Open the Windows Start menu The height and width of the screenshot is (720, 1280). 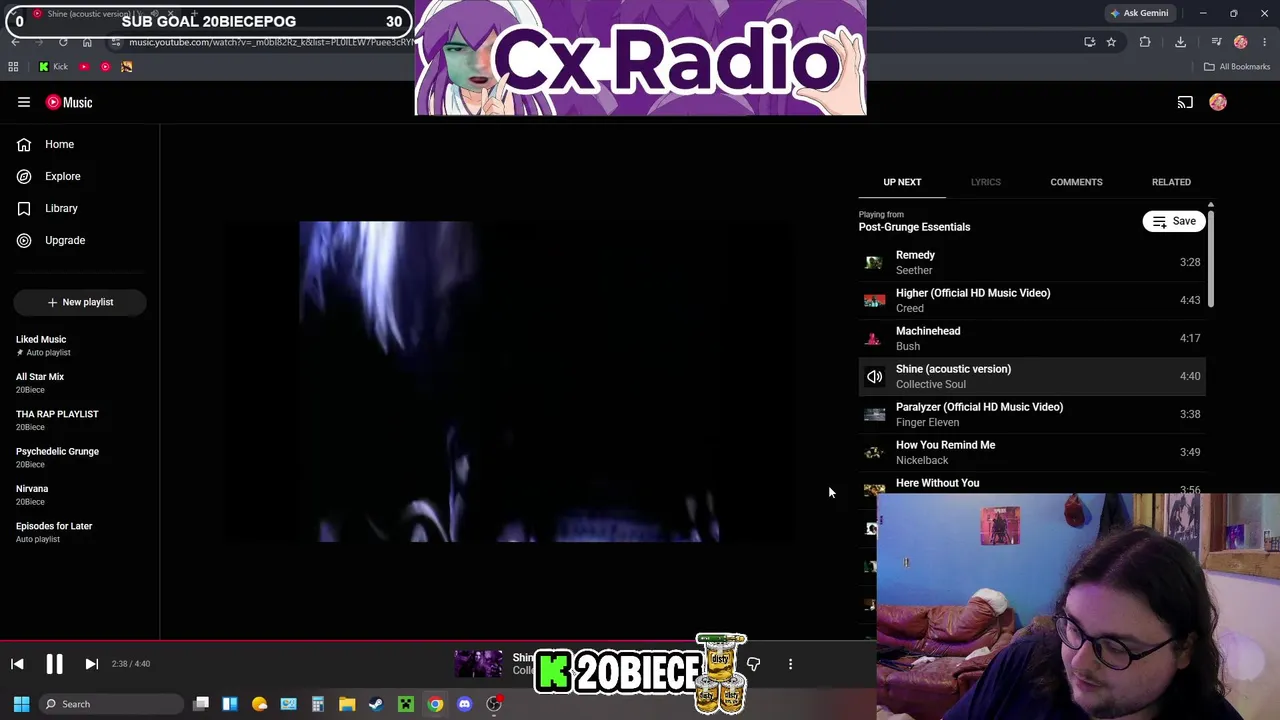coord(21,704)
